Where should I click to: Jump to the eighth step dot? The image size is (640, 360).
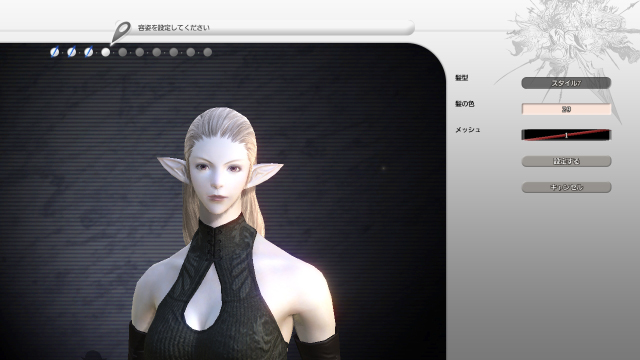click(173, 52)
